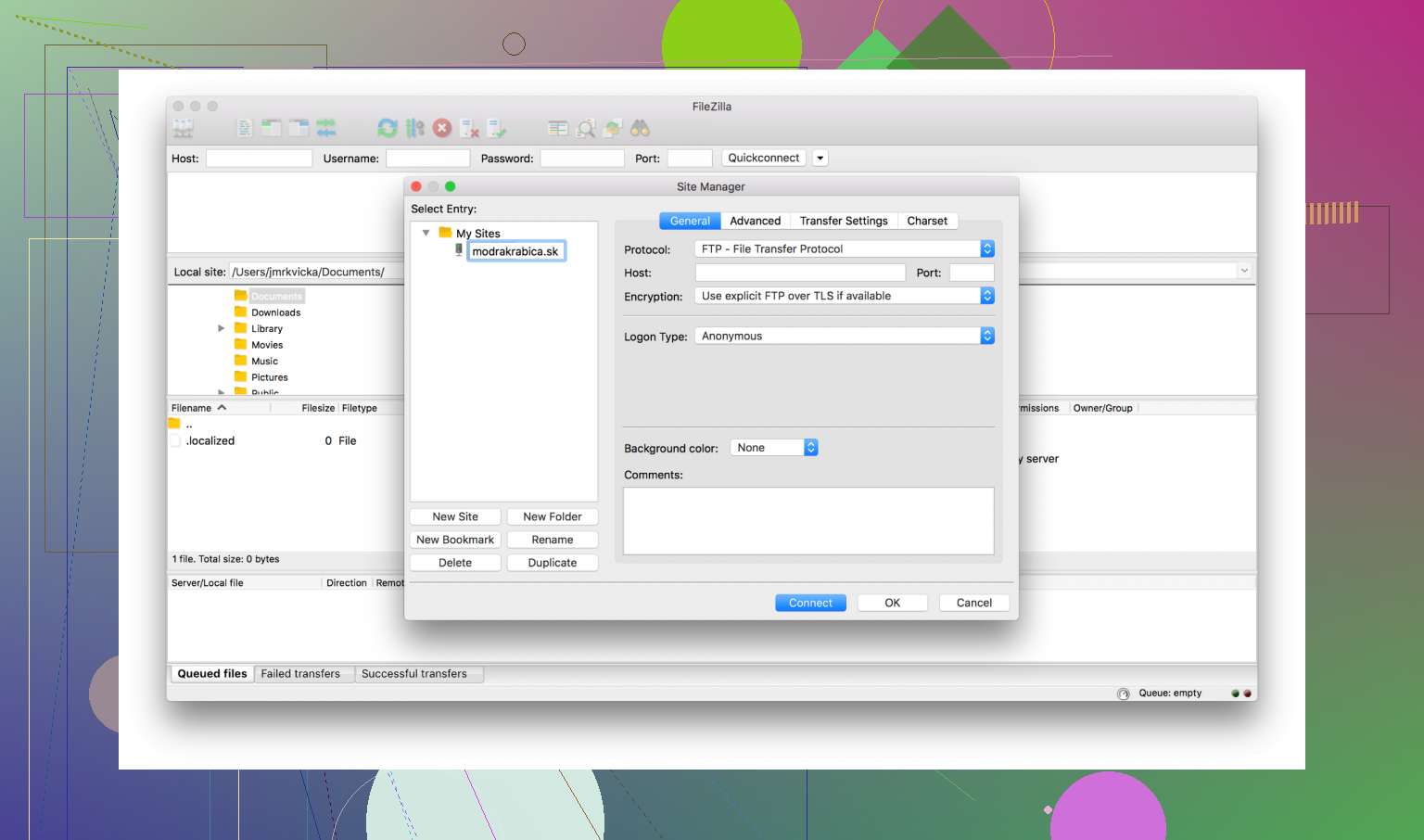1424x840 pixels.
Task: Toggle the local directory tree view
Action: point(271,127)
